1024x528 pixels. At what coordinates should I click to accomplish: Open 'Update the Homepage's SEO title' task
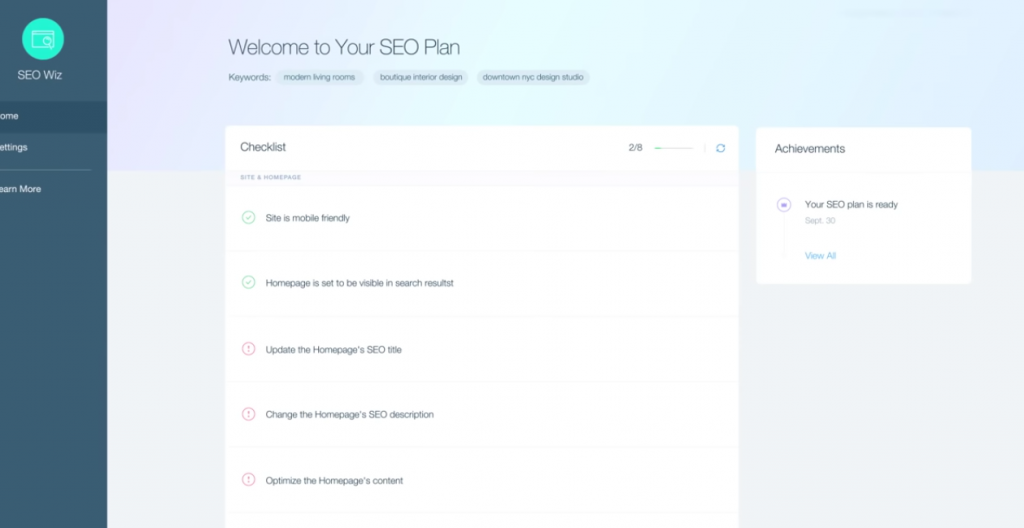[482, 350]
